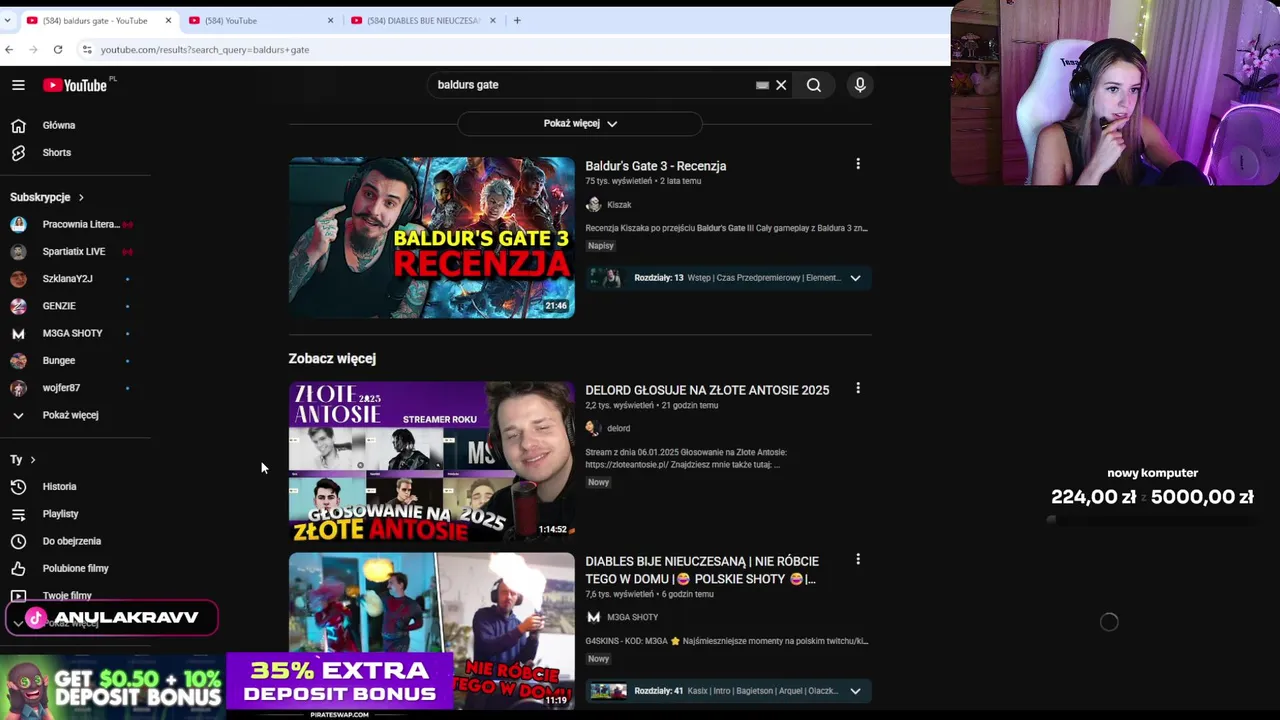This screenshot has height=720, width=1280.
Task: Click the site info icon in address bar
Action: click(x=87, y=49)
